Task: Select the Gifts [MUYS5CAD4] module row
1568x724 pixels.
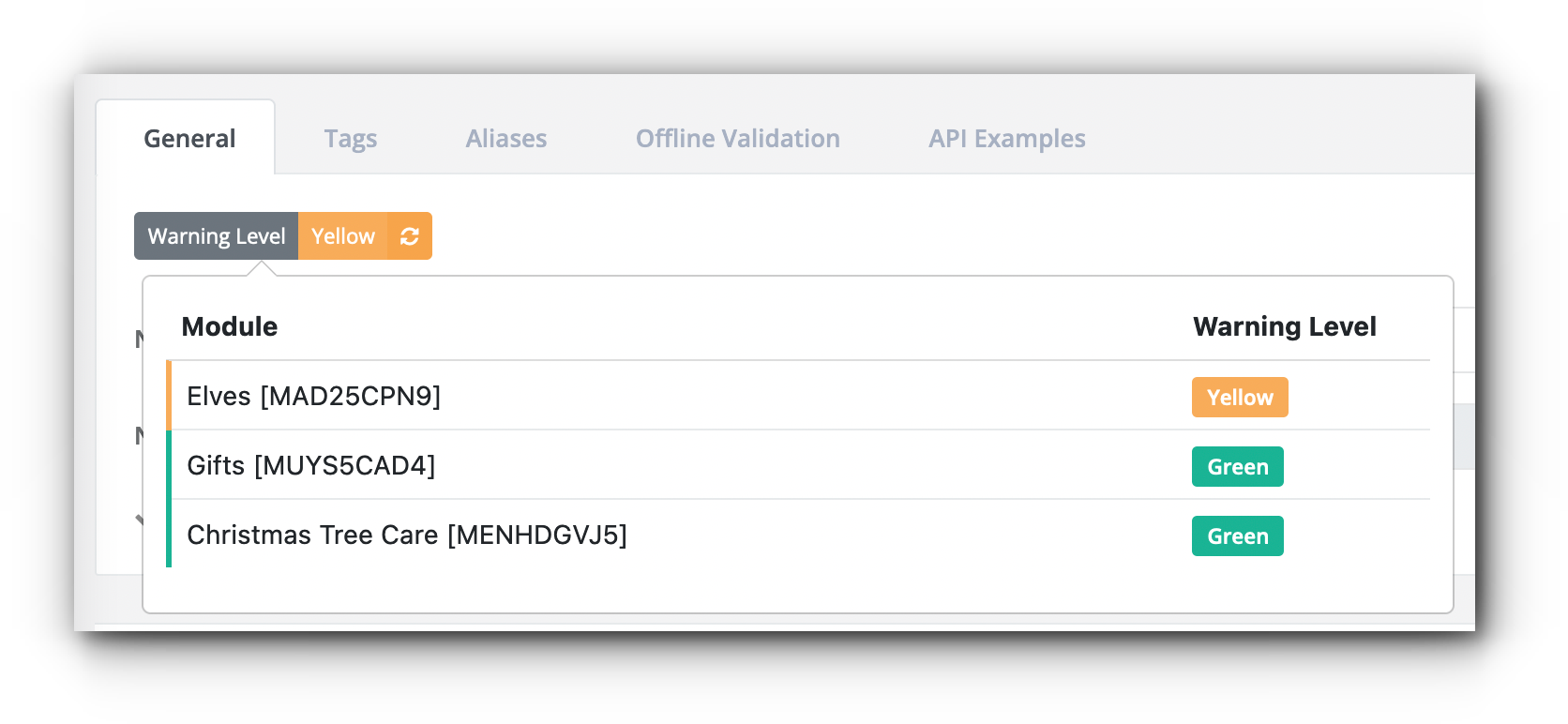Action: click(x=798, y=465)
